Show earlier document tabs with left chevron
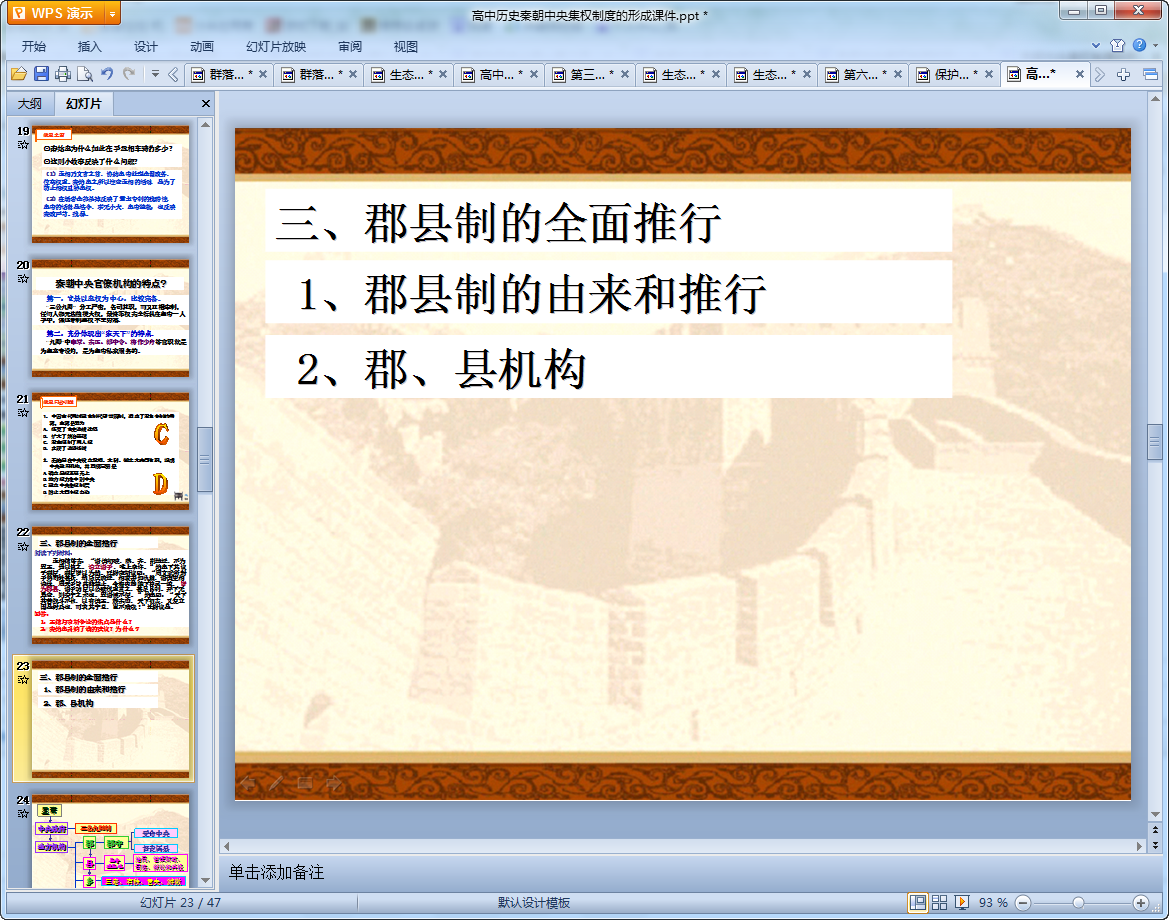 click(173, 74)
